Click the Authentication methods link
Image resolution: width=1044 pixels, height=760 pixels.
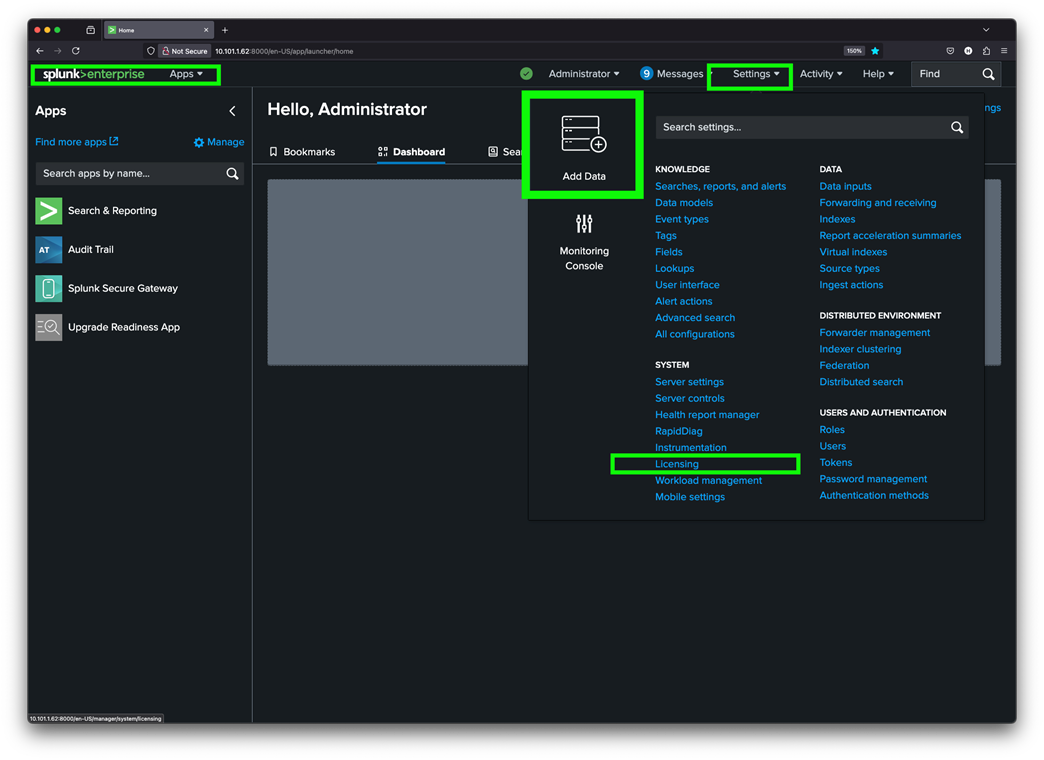point(874,496)
